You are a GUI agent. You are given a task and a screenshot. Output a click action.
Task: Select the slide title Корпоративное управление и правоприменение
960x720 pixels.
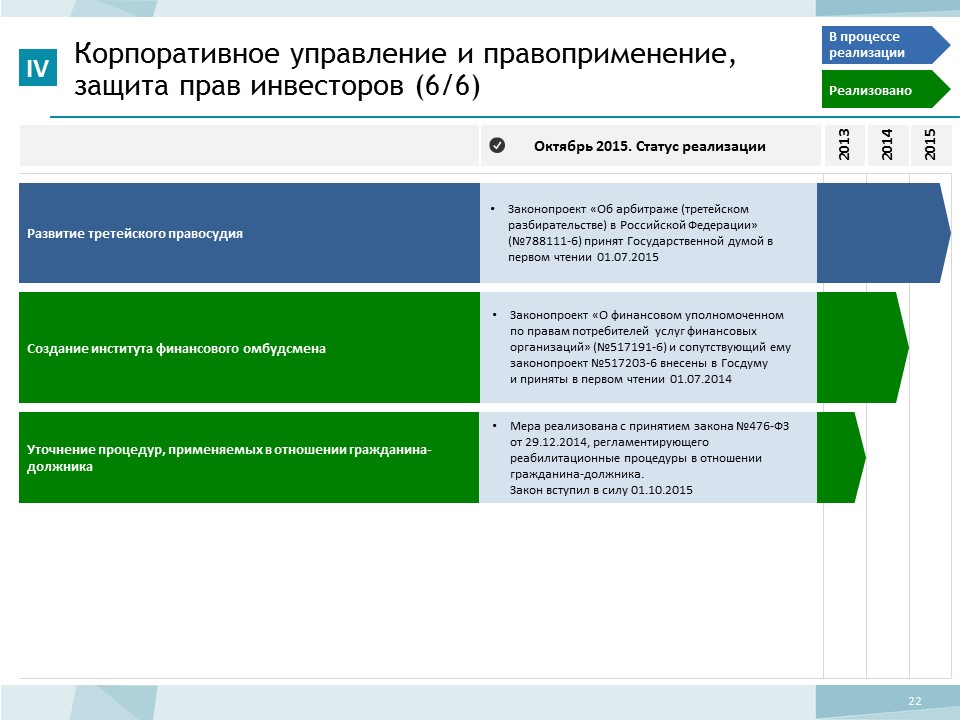pyautogui.click(x=405, y=69)
